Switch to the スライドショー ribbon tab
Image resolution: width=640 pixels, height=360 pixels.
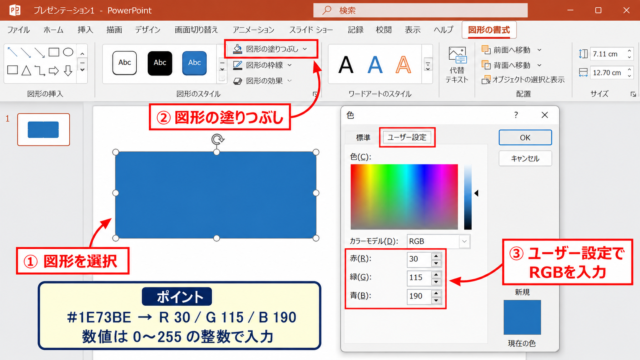coord(311,30)
